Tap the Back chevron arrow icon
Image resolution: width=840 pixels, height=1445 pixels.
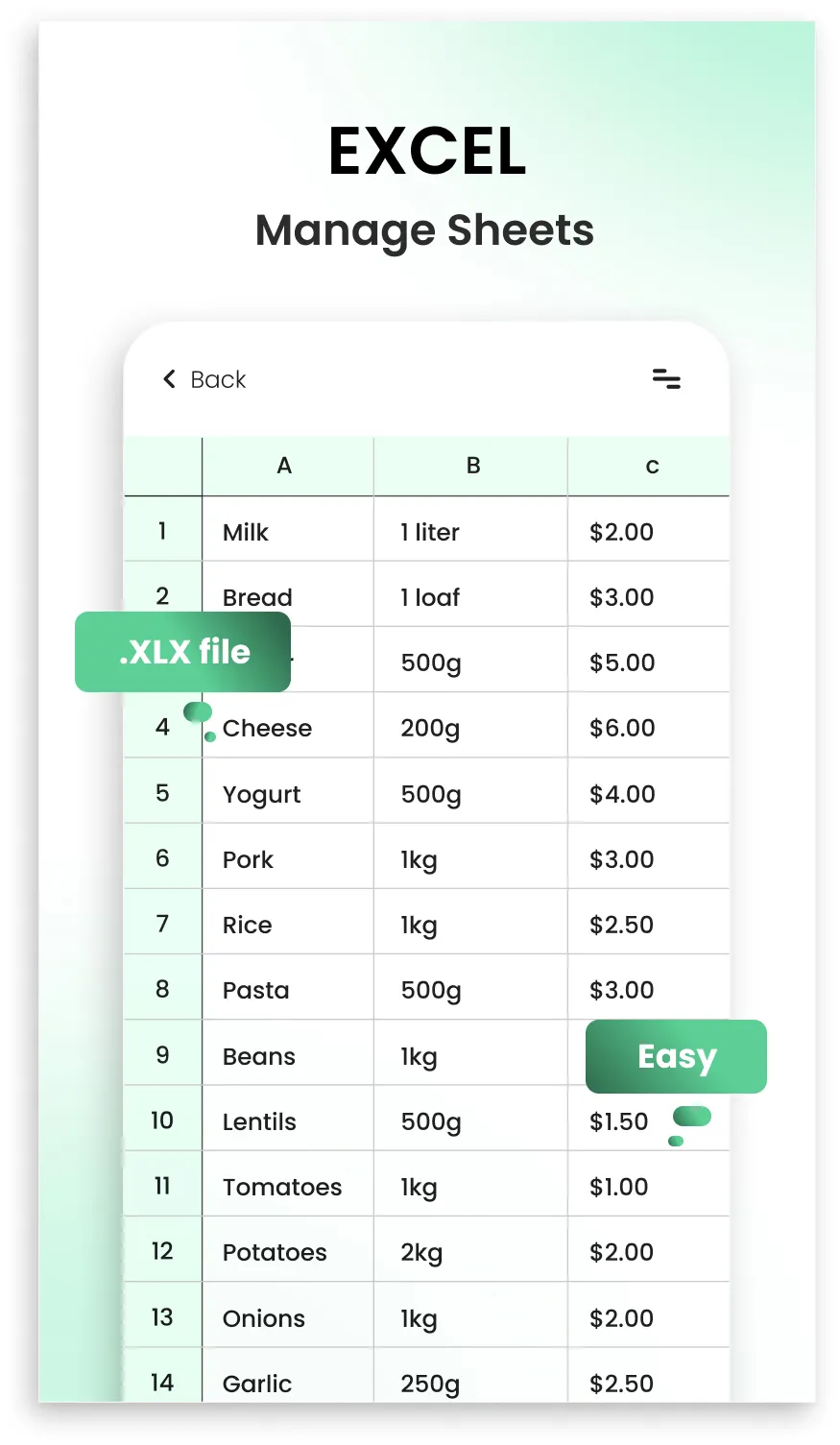point(169,379)
